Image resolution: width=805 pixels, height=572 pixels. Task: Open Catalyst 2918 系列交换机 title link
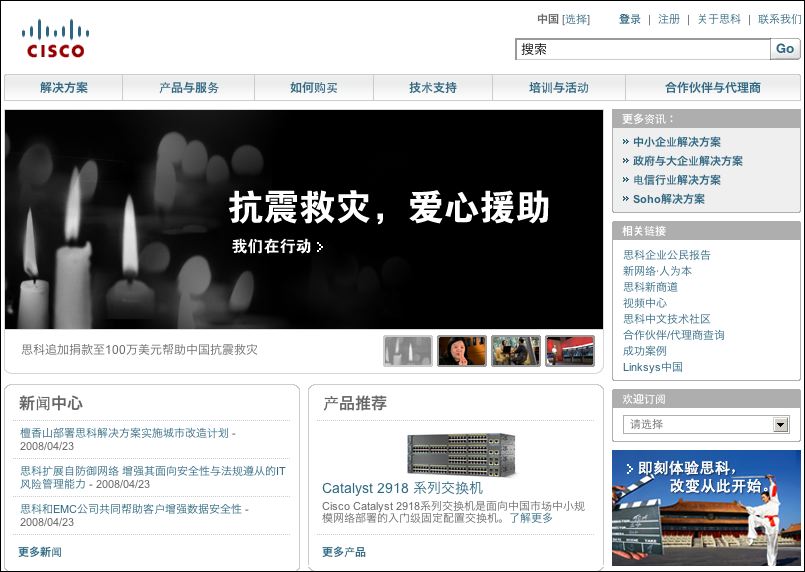(402, 488)
